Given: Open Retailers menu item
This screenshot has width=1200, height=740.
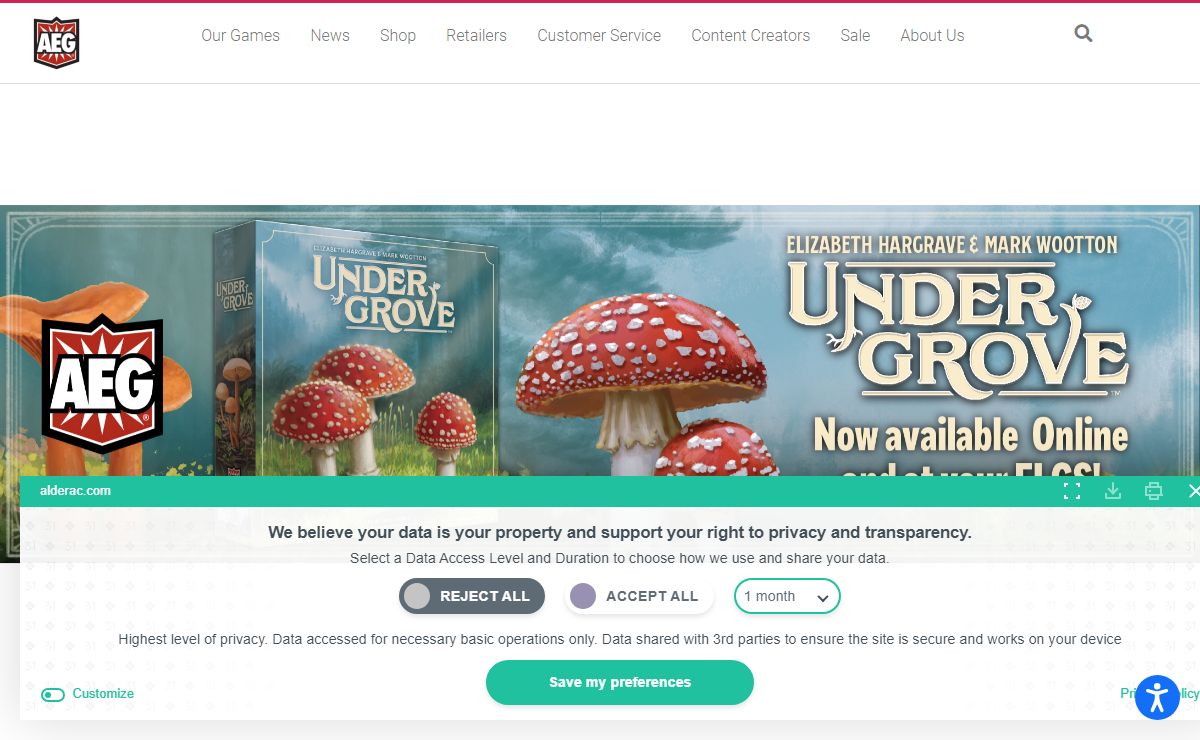Looking at the screenshot, I should click(476, 35).
